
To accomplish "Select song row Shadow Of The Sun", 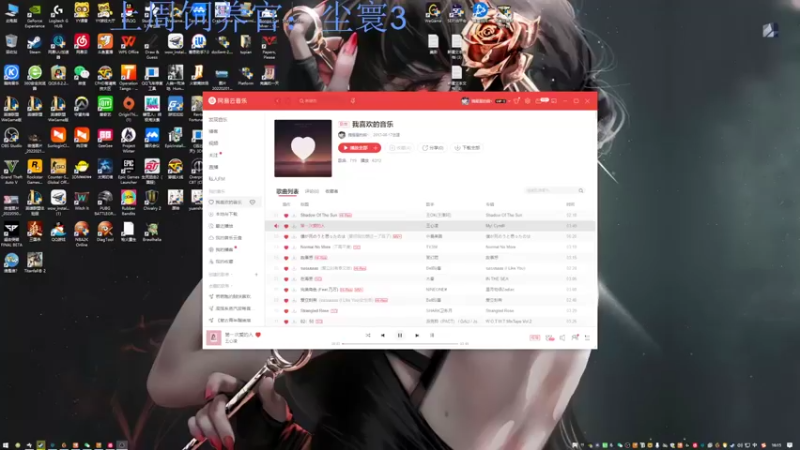I will point(430,215).
